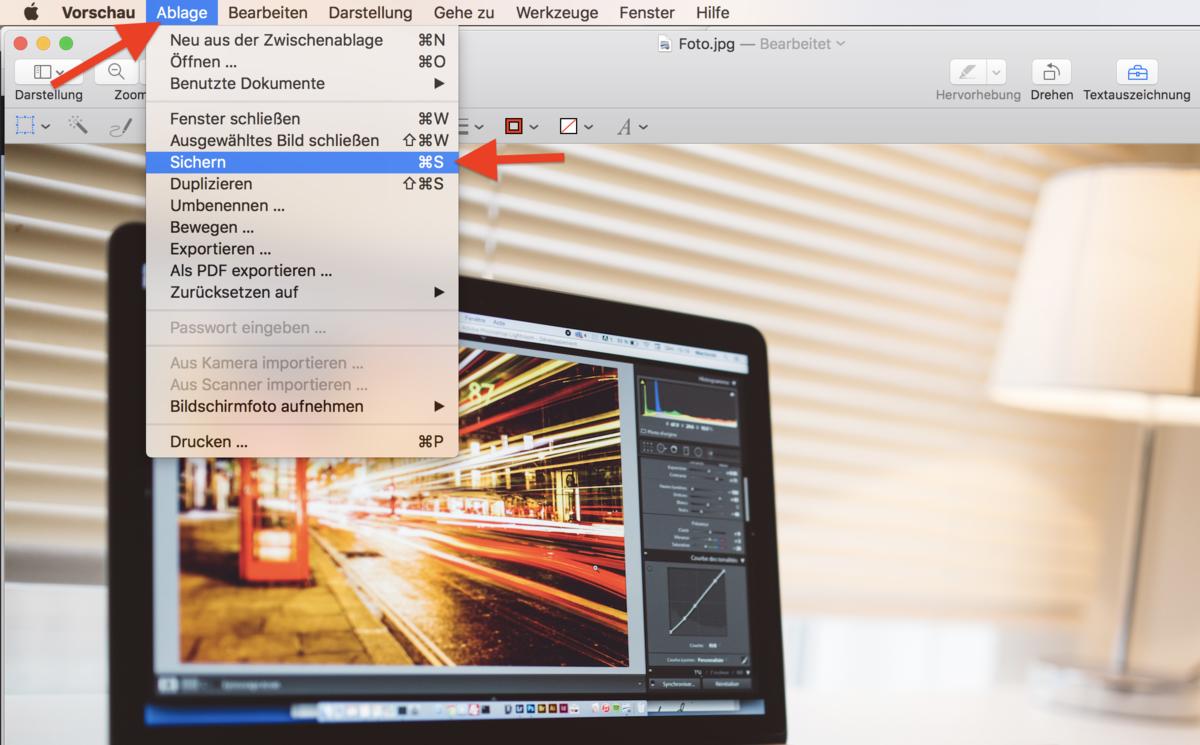Image resolution: width=1200 pixels, height=745 pixels.
Task: Click the green full-screen window button
Action: tap(66, 43)
